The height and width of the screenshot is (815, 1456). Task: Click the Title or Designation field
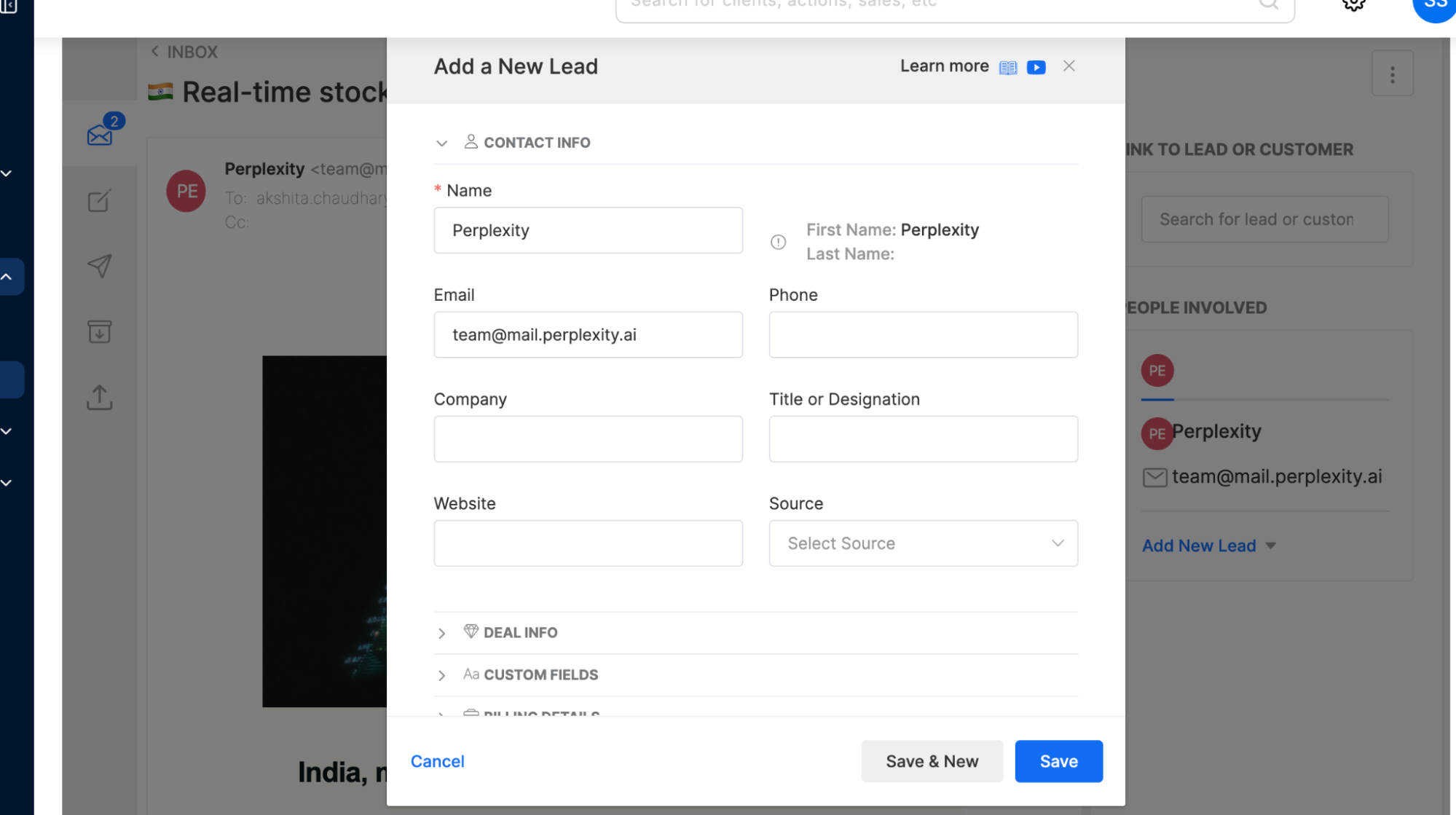[x=923, y=438]
